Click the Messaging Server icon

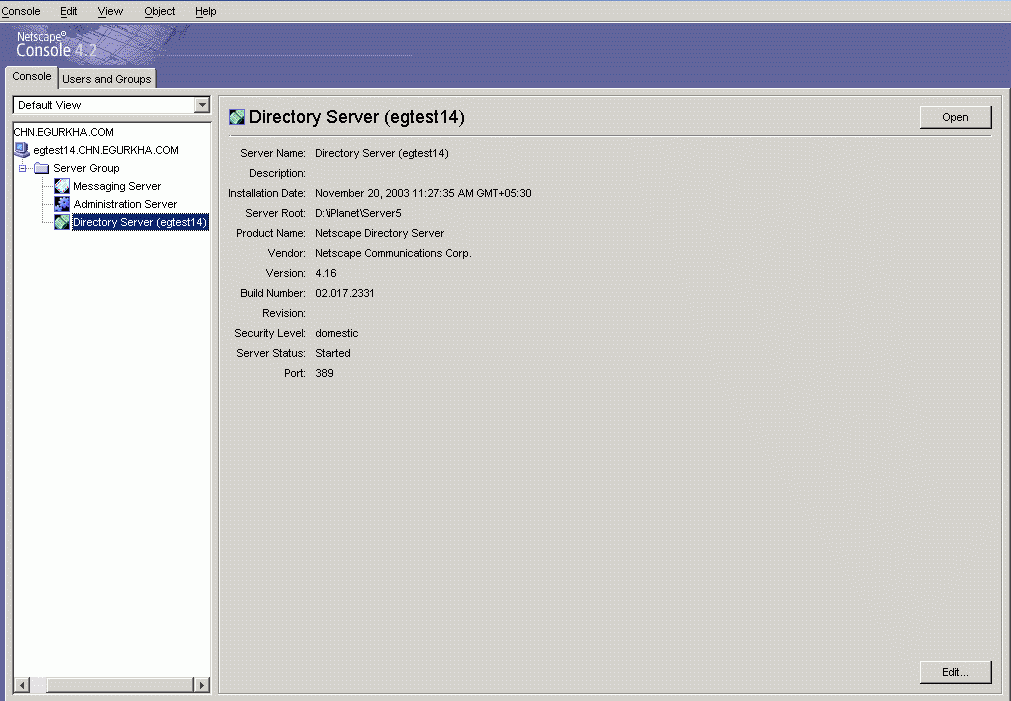(x=62, y=186)
